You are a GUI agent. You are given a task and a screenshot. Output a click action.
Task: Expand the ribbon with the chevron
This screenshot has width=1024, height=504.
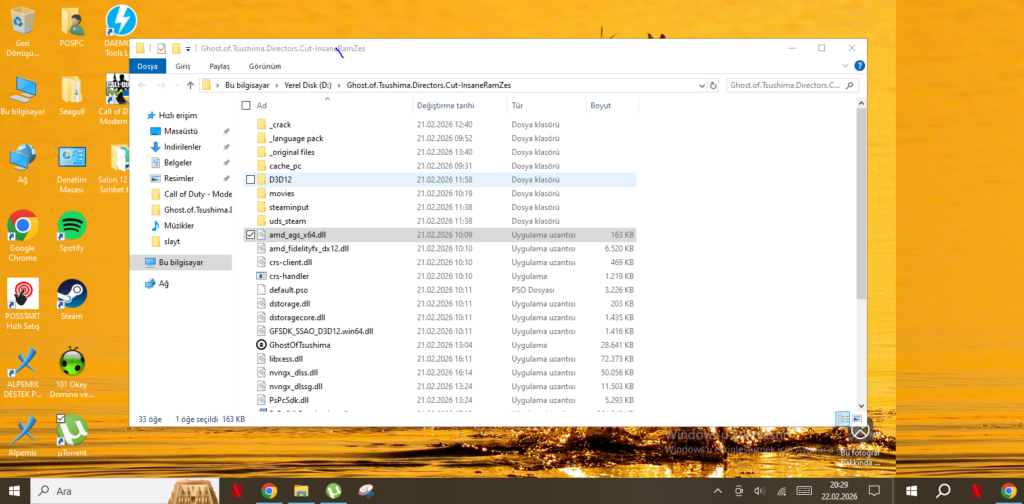click(846, 66)
